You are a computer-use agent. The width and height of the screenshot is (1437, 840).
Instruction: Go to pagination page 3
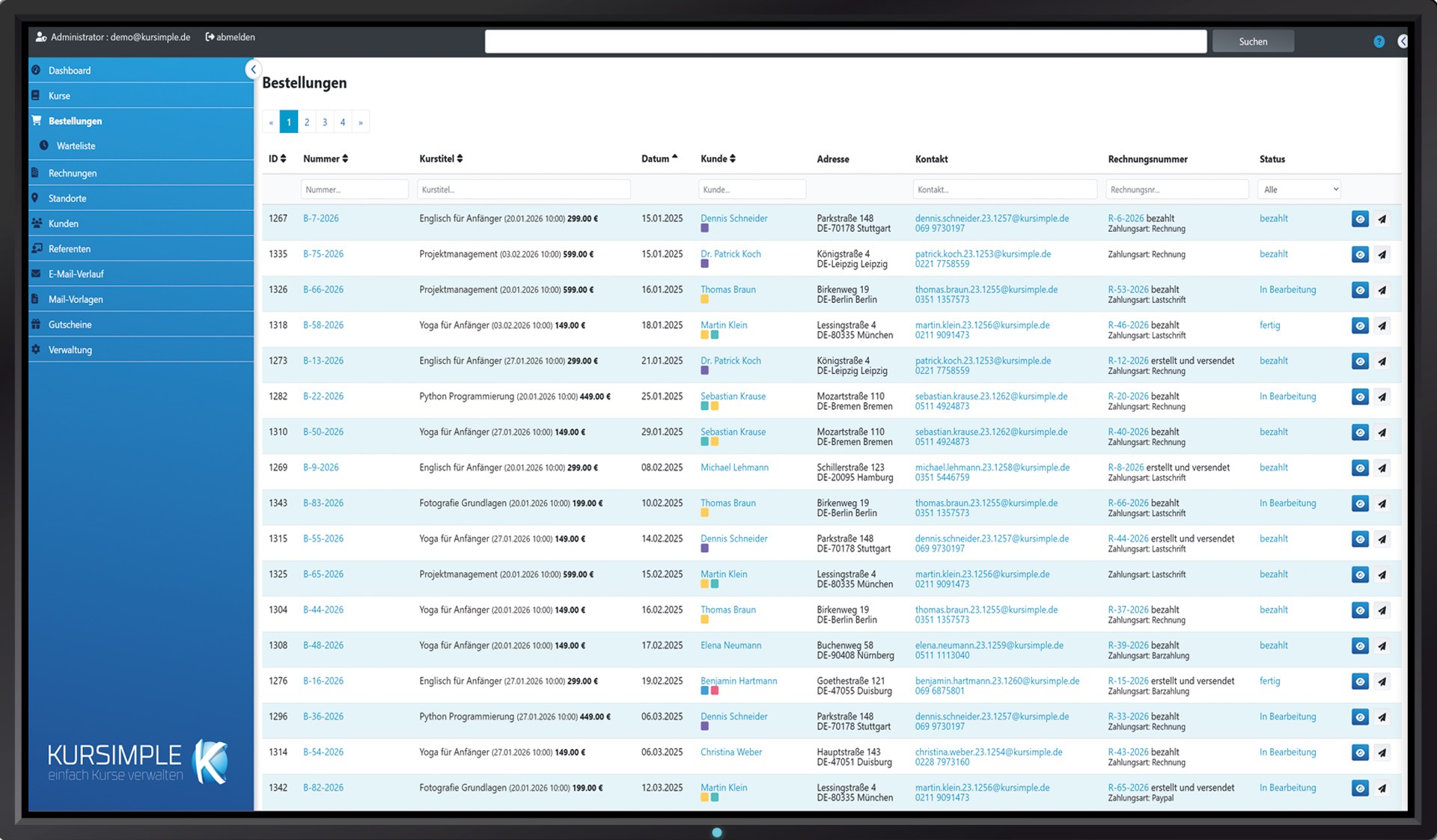[325, 122]
